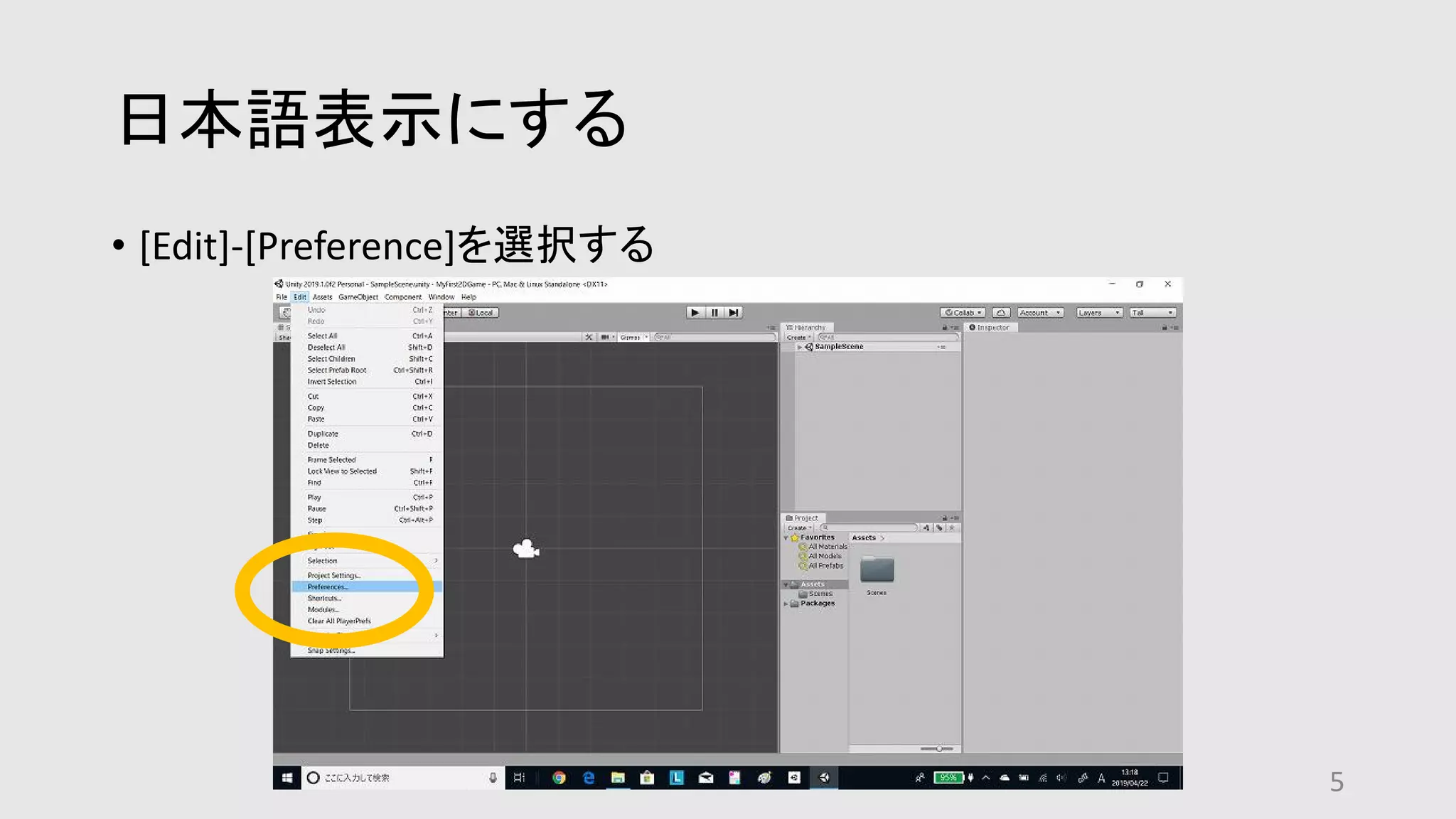1456x819 pixels.
Task: Open the Gizmos dropdown in Scene view
Action: tap(633, 337)
